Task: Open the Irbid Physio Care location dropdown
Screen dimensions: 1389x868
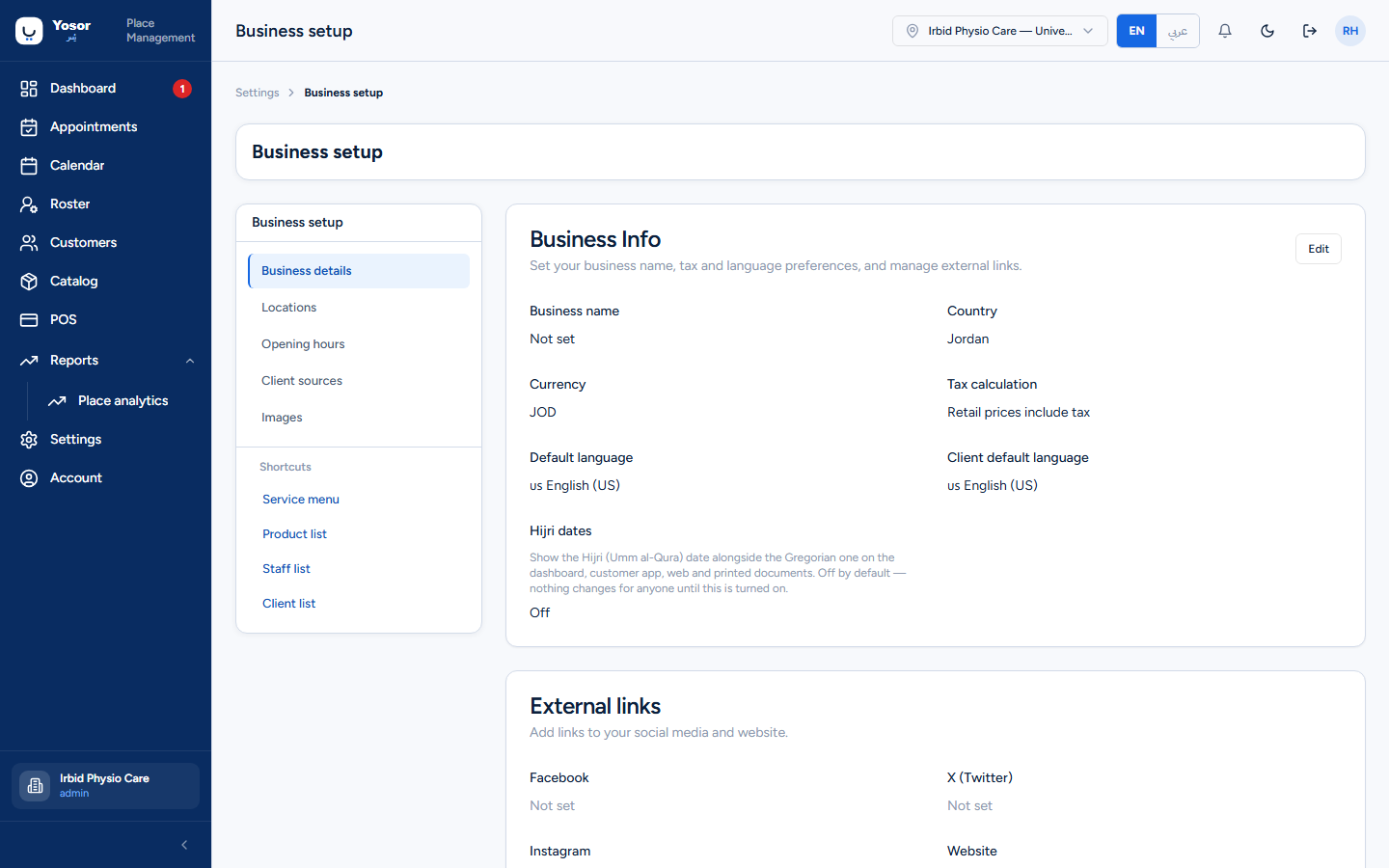Action: pyautogui.click(x=1000, y=31)
